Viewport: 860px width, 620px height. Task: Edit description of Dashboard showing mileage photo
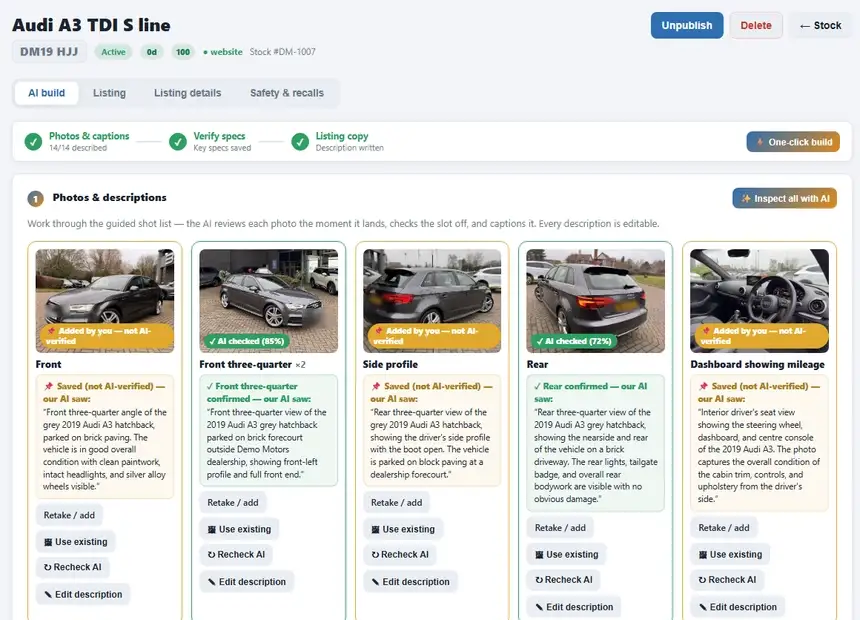click(x=738, y=607)
